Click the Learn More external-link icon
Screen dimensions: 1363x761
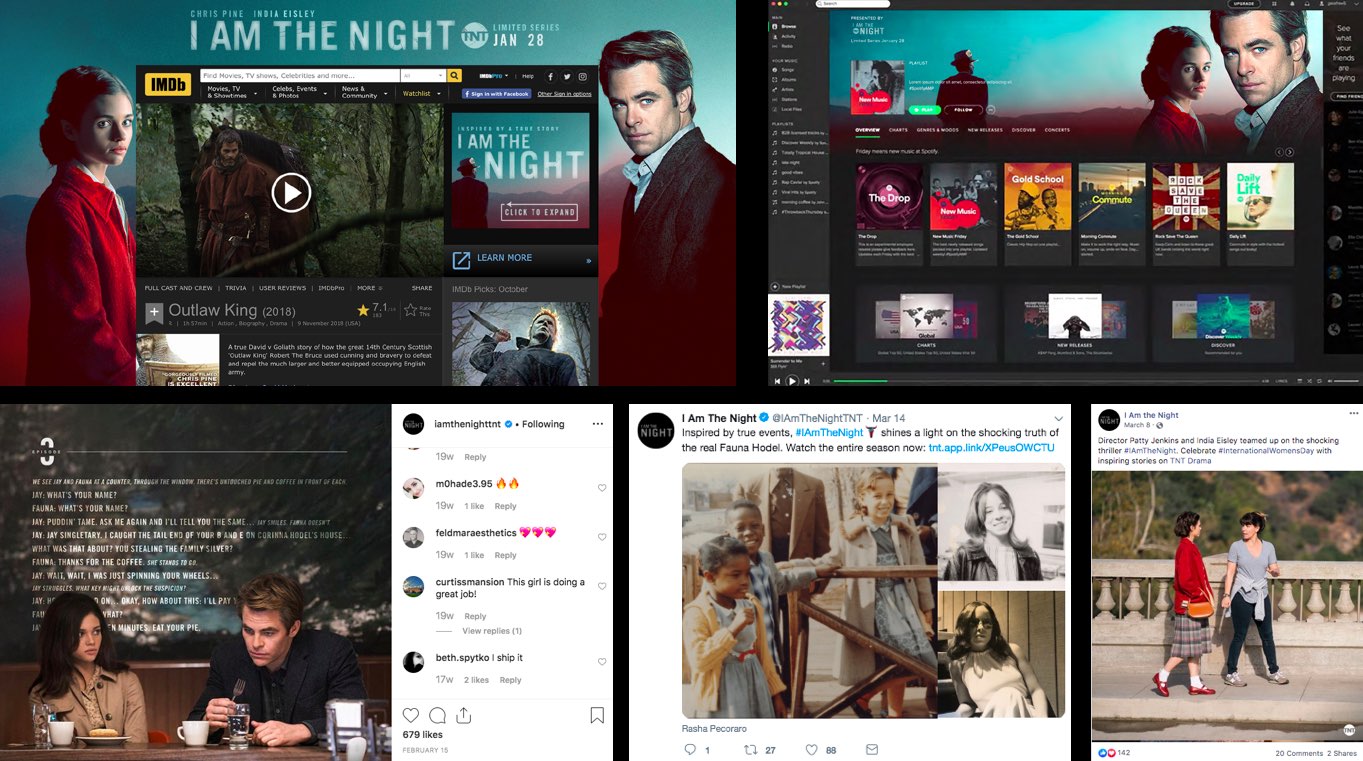point(461,260)
